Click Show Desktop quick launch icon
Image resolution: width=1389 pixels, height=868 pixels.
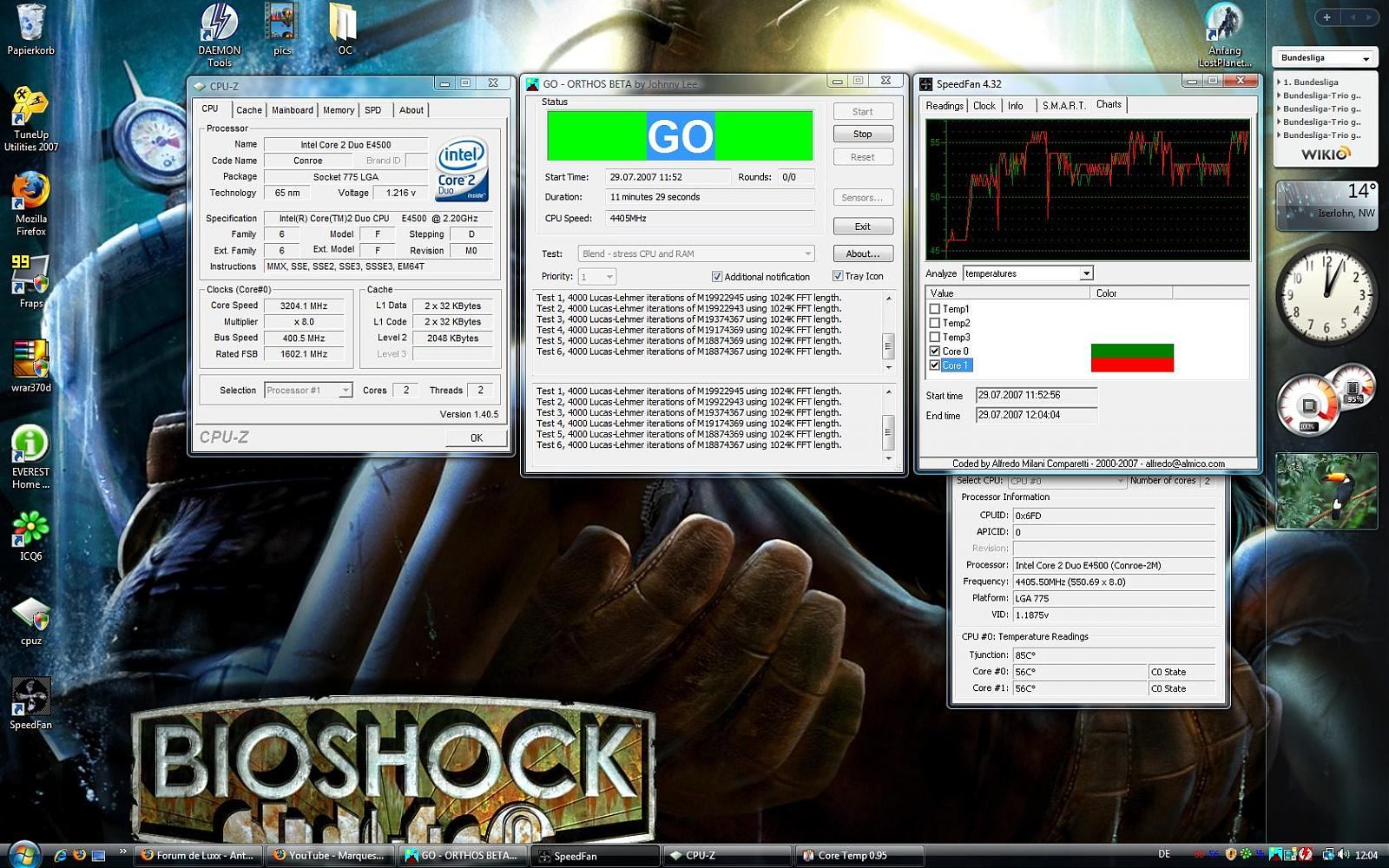[98, 855]
